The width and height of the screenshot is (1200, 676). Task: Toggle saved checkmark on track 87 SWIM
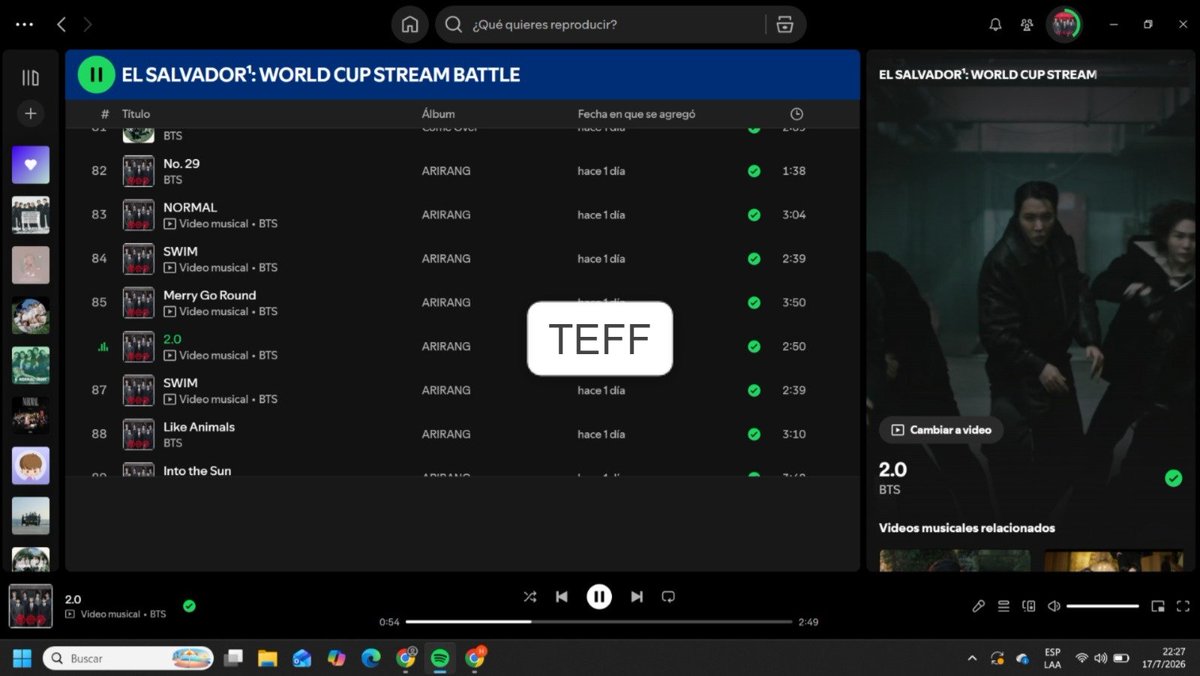(754, 391)
